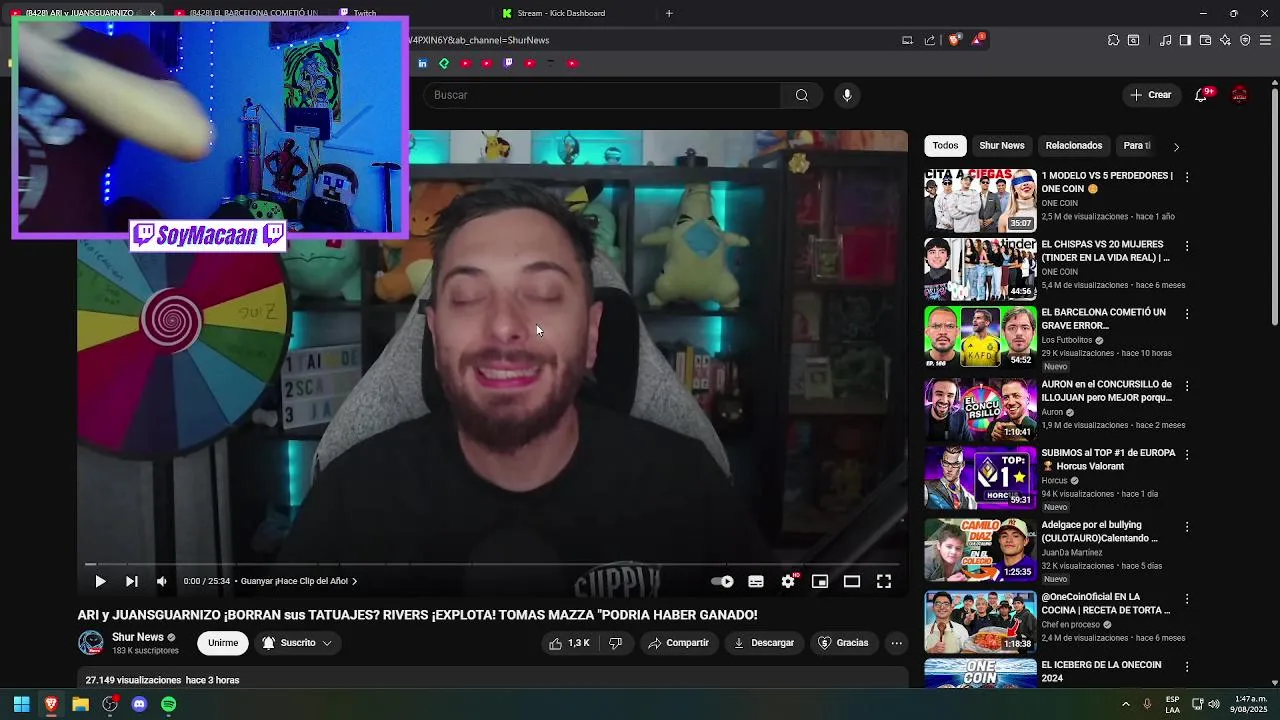The width and height of the screenshot is (1280, 720).
Task: Open the browser hamburger menu
Action: point(1266,40)
